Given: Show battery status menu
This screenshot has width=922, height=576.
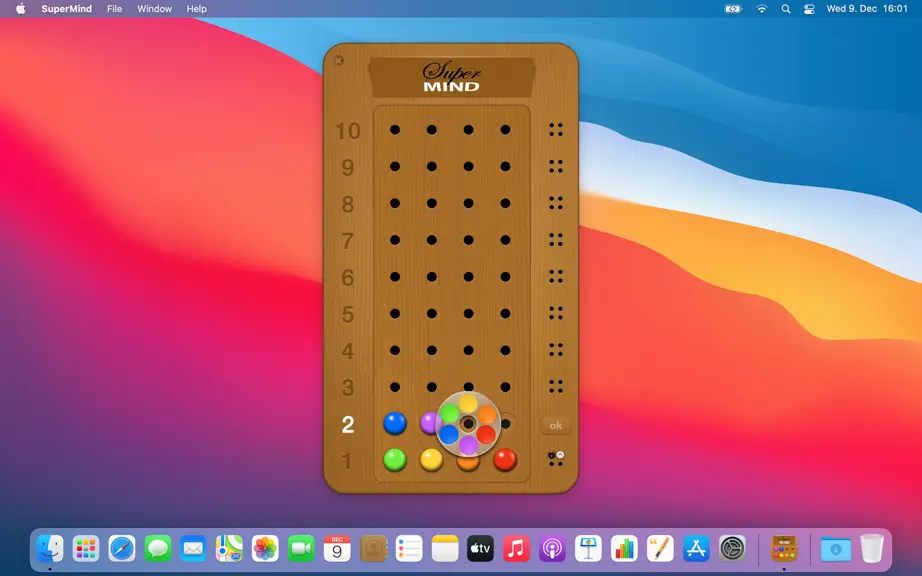Looking at the screenshot, I should (x=733, y=9).
